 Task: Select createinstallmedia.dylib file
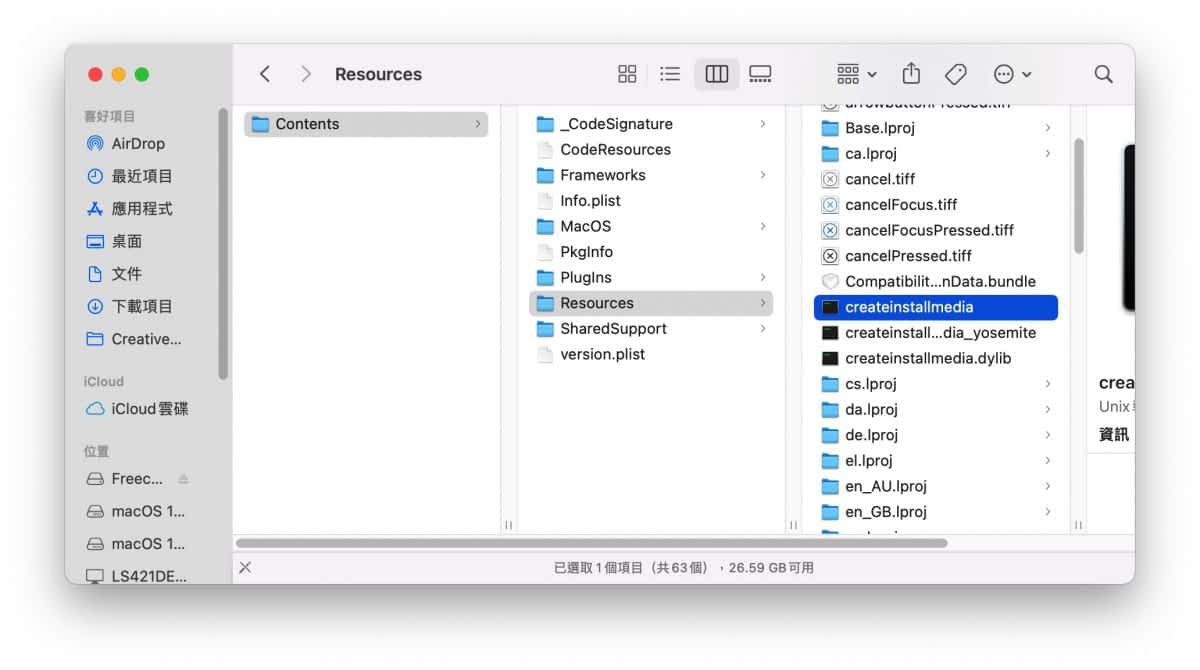tap(928, 359)
